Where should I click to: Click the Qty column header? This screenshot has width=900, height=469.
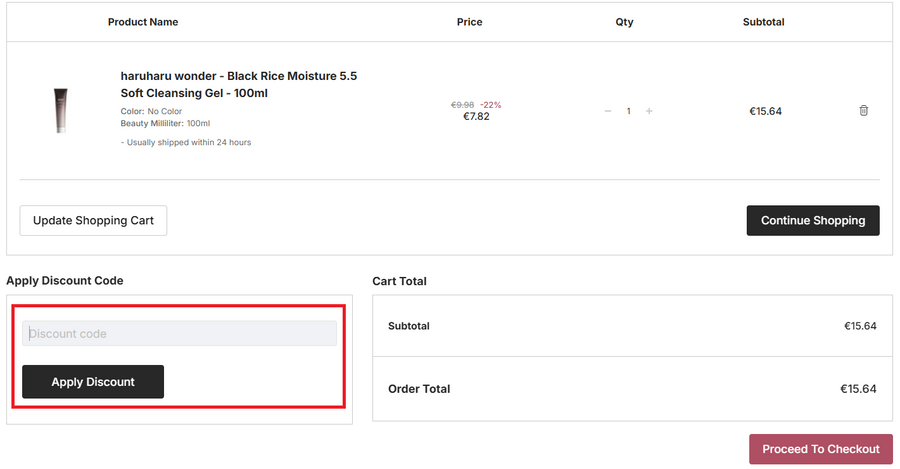[624, 22]
